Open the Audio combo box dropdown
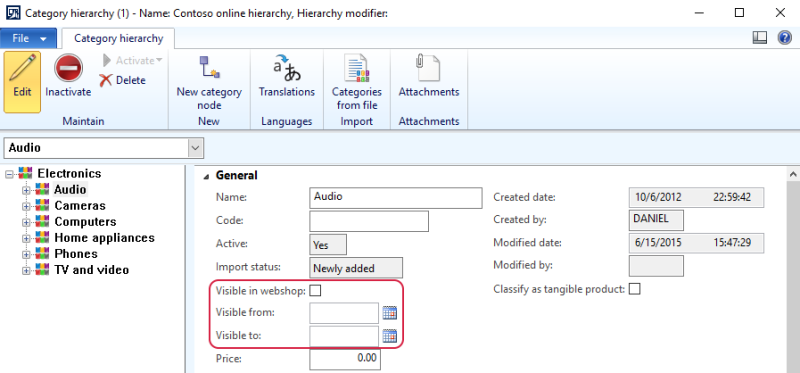The height and width of the screenshot is (373, 800). coord(195,148)
